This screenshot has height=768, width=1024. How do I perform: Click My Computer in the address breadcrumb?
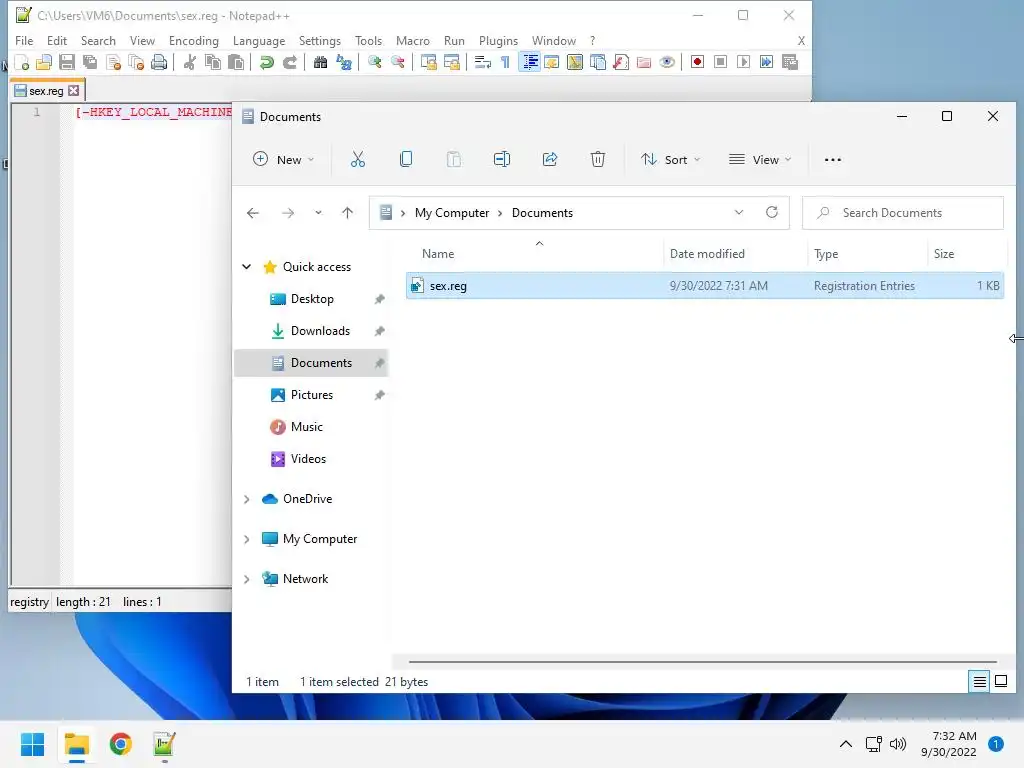tap(452, 213)
